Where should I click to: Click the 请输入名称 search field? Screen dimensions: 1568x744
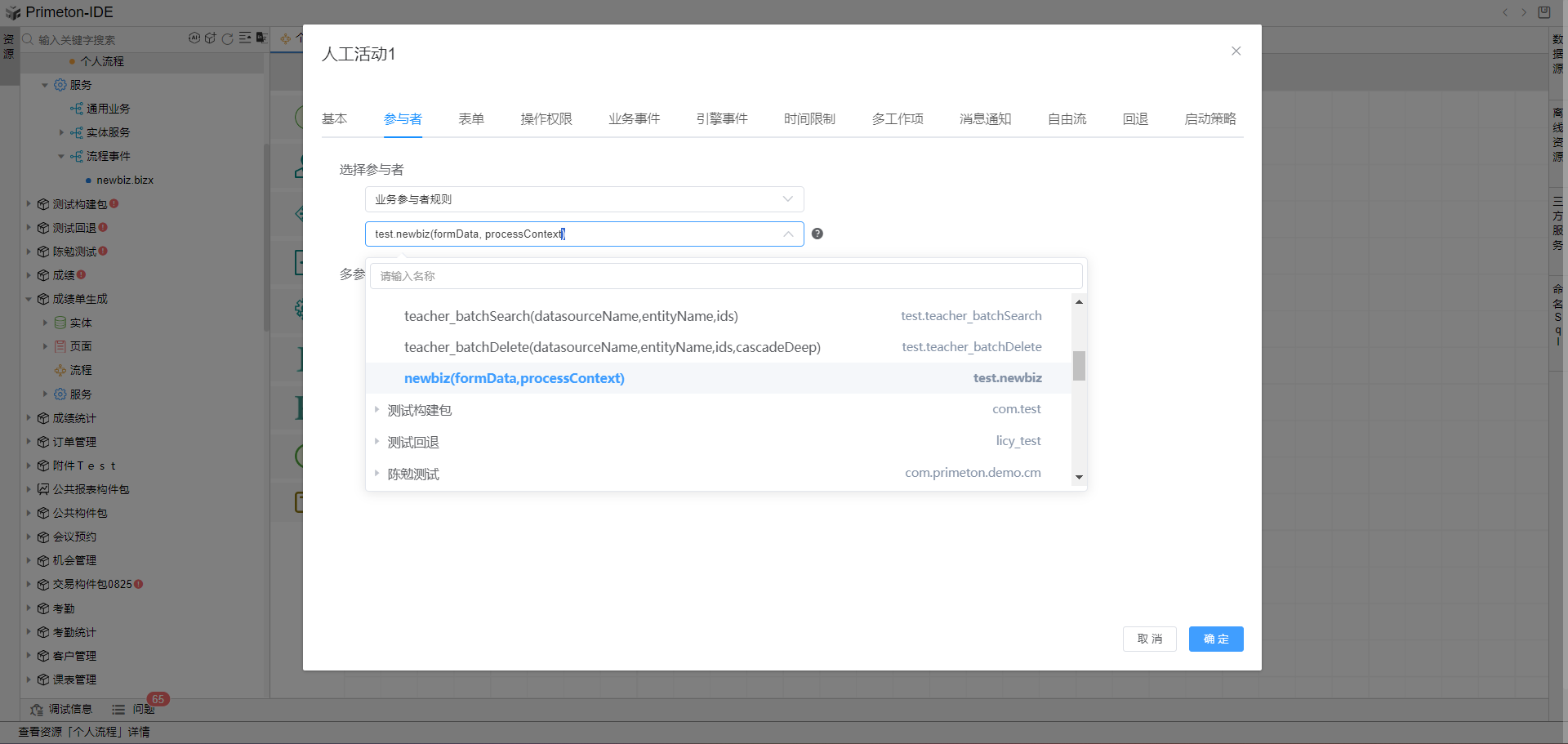(x=725, y=276)
